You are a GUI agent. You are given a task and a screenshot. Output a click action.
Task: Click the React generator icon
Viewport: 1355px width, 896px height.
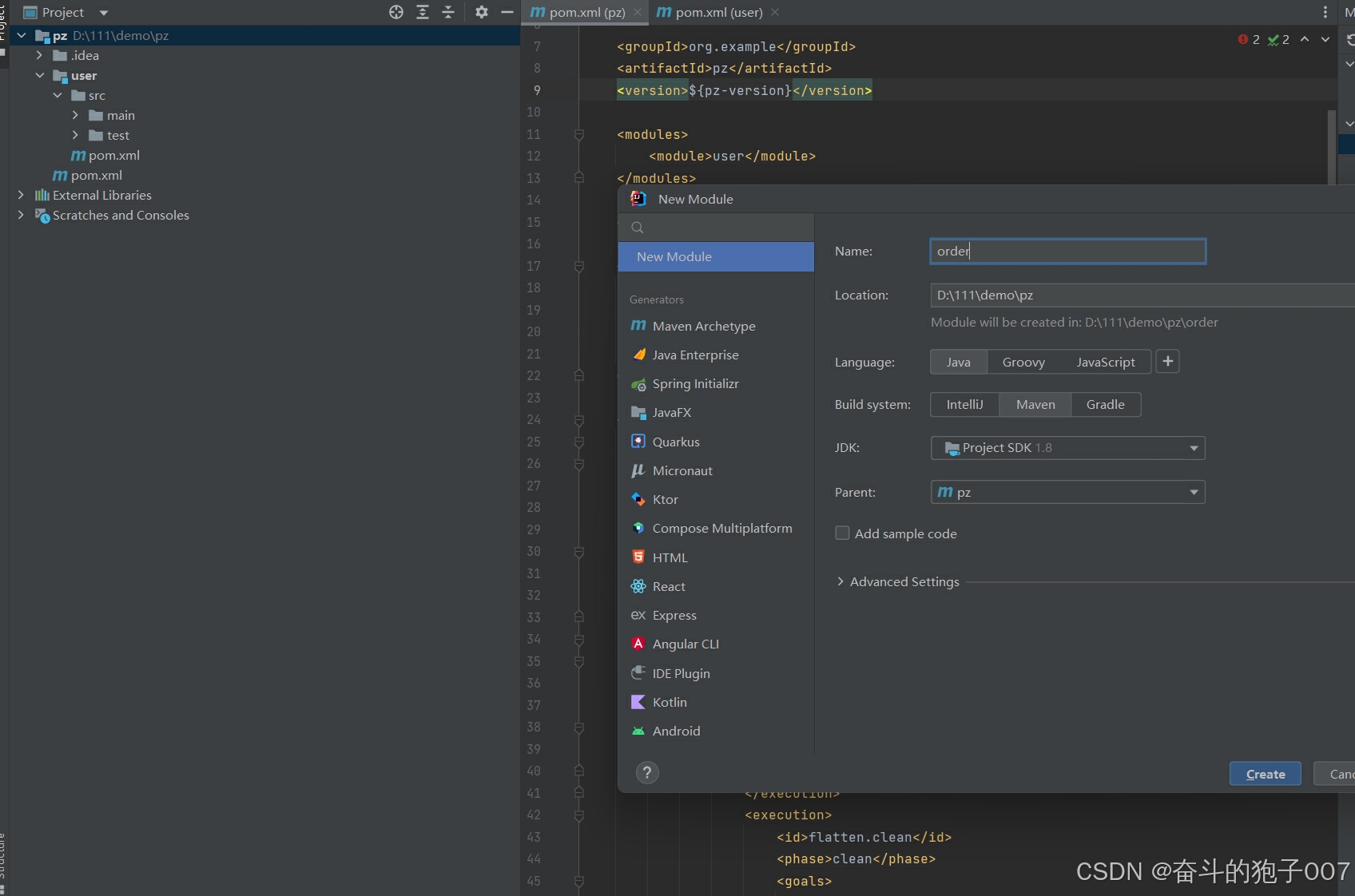pyautogui.click(x=638, y=586)
